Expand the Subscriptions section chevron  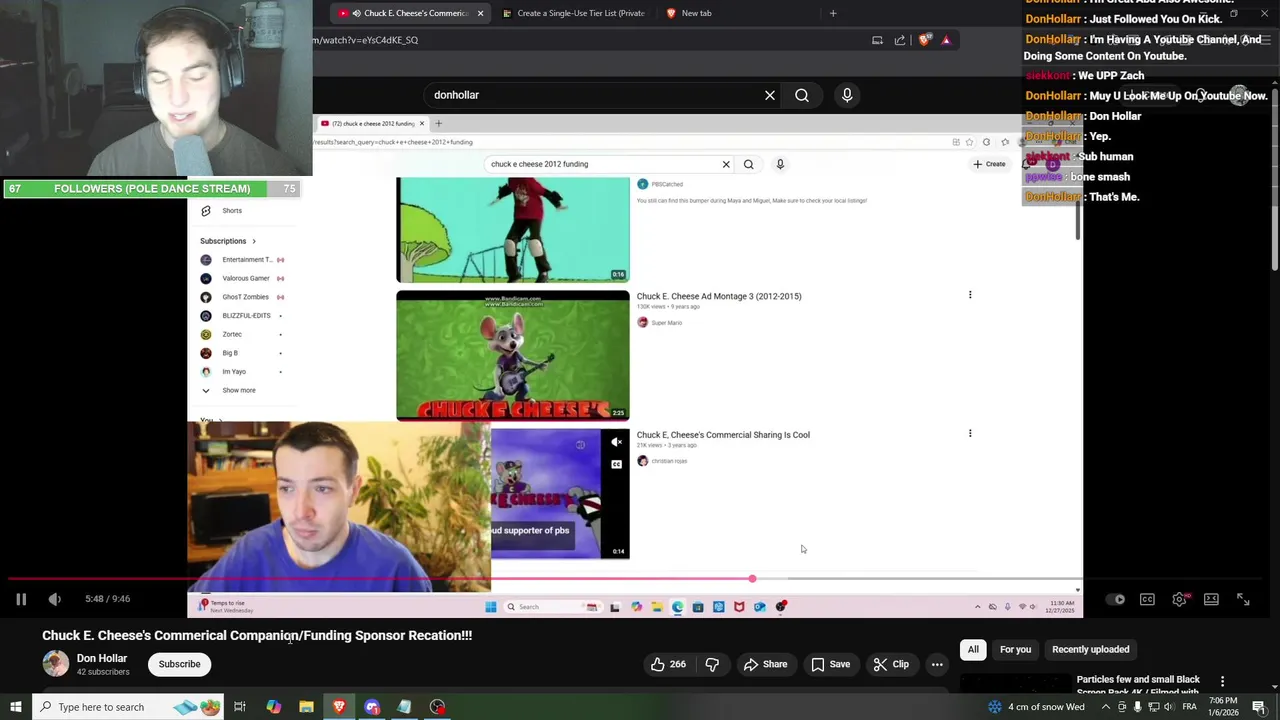click(x=254, y=241)
